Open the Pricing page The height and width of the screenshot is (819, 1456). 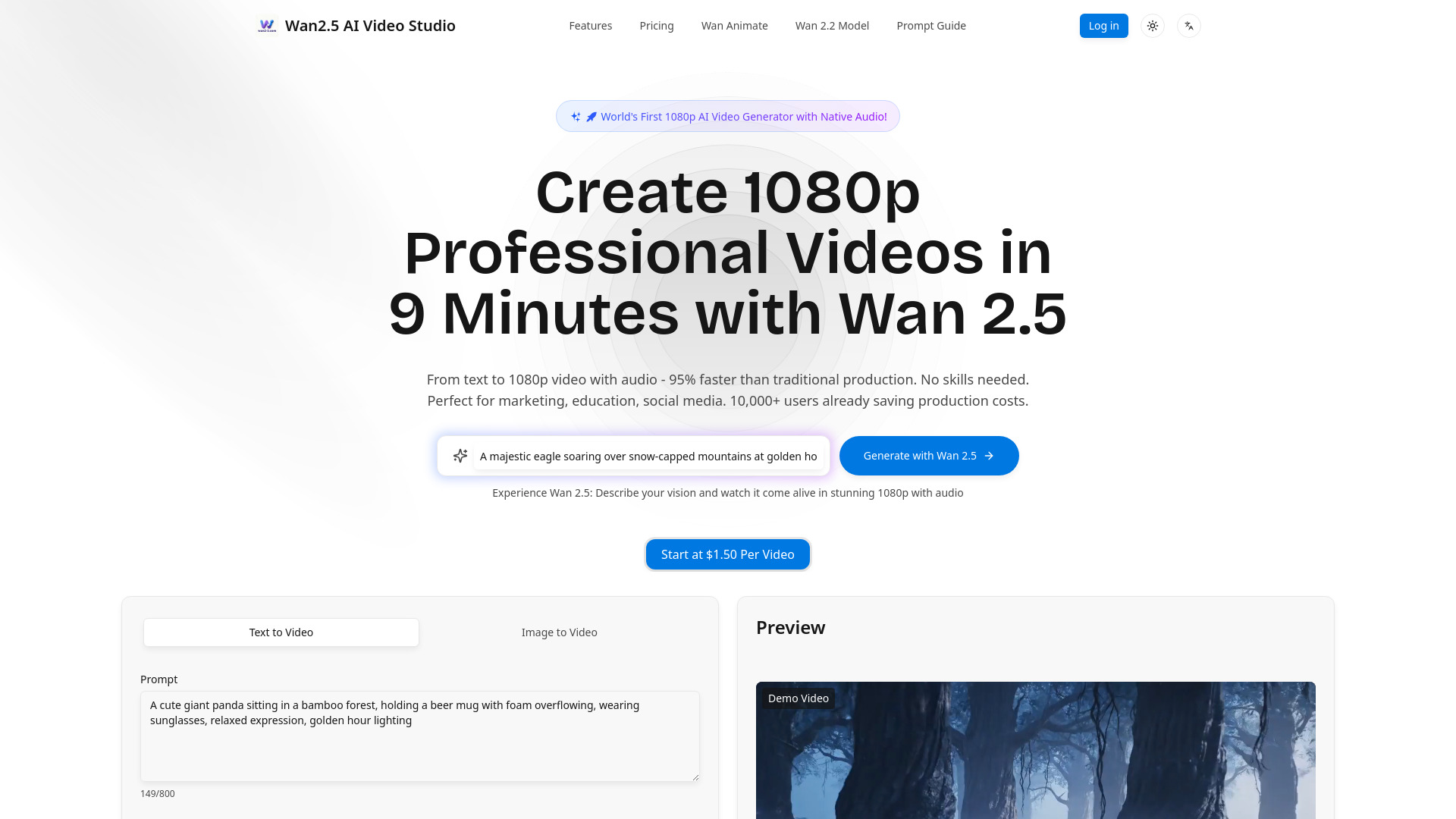coord(656,25)
